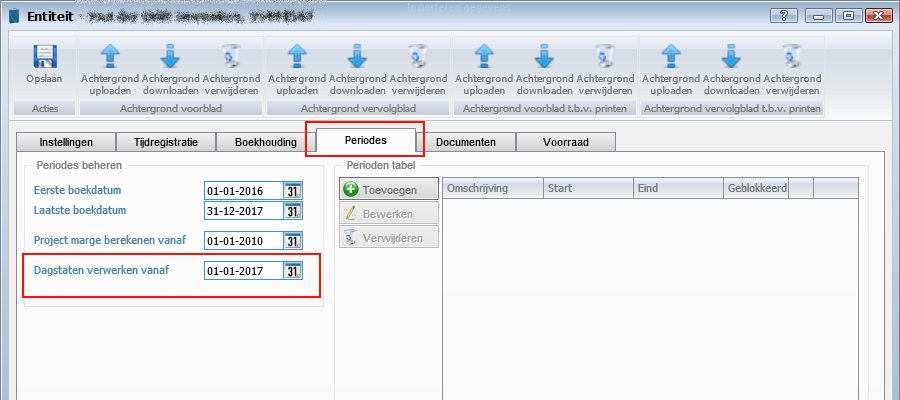Image resolution: width=900 pixels, height=400 pixels.
Task: Go to the Voorraad tab
Action: tap(565, 143)
